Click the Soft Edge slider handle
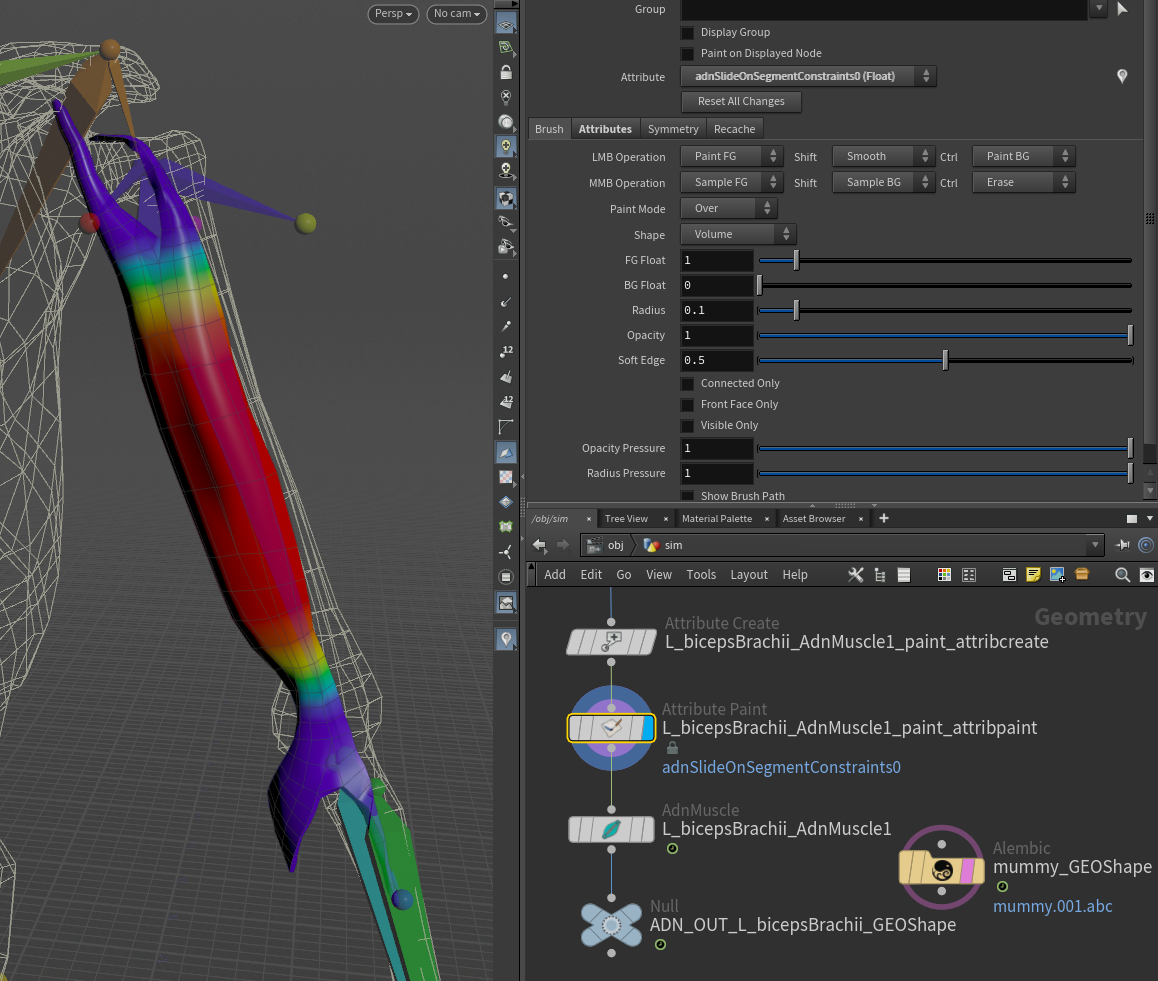The height and width of the screenshot is (981, 1158). [945, 360]
